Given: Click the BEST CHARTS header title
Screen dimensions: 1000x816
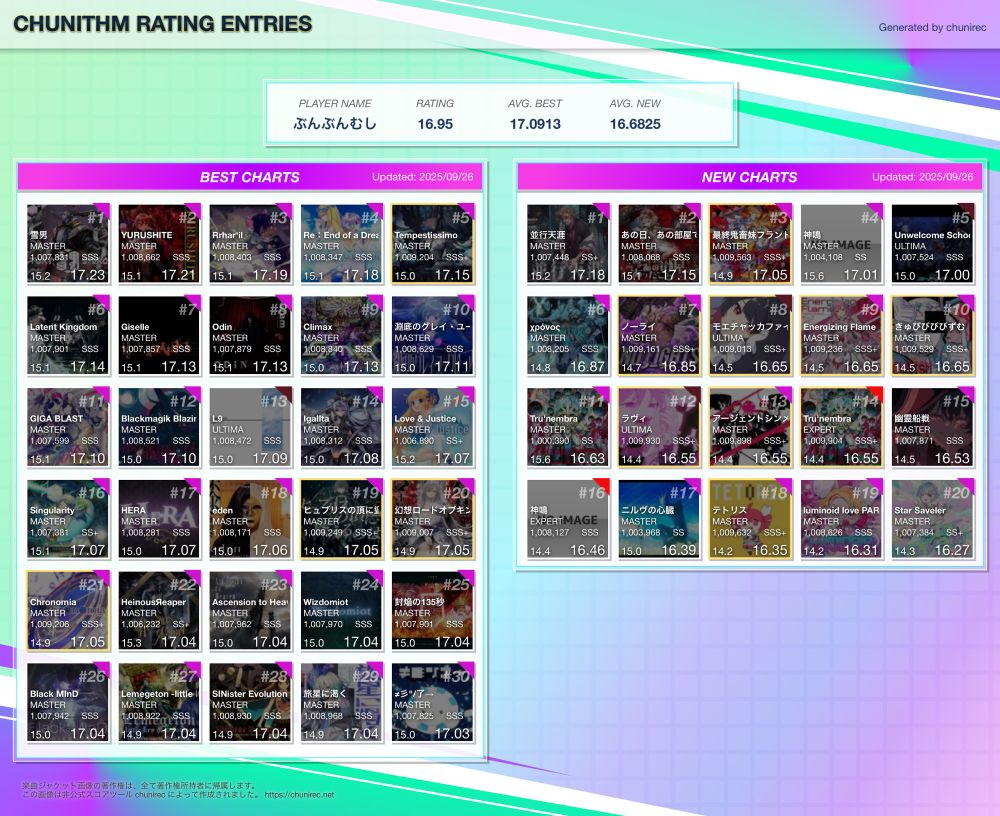Looking at the screenshot, I should coord(249,177).
